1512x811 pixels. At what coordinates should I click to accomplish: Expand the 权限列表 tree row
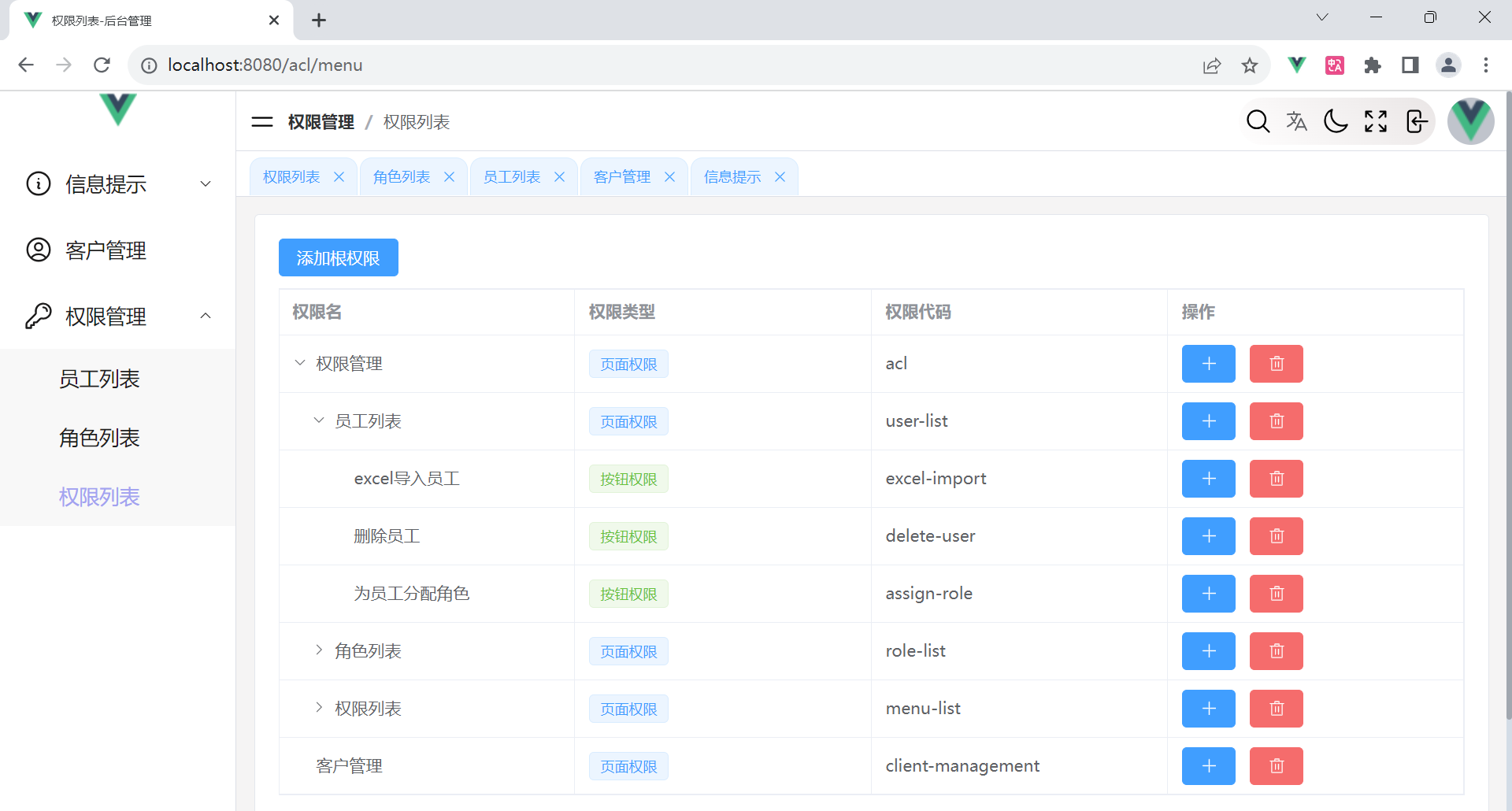[319, 708]
